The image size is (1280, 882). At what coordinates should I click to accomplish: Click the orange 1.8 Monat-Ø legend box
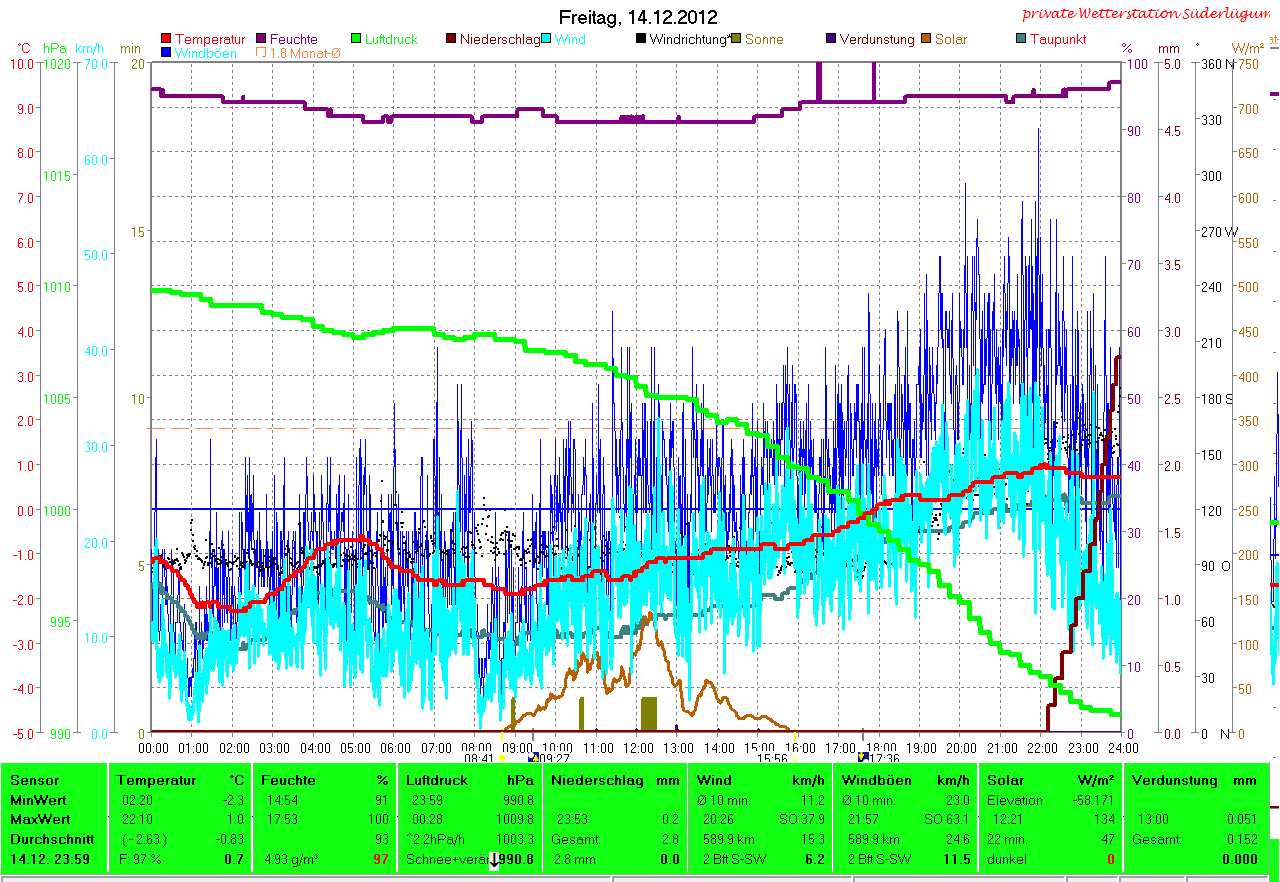pyautogui.click(x=262, y=53)
